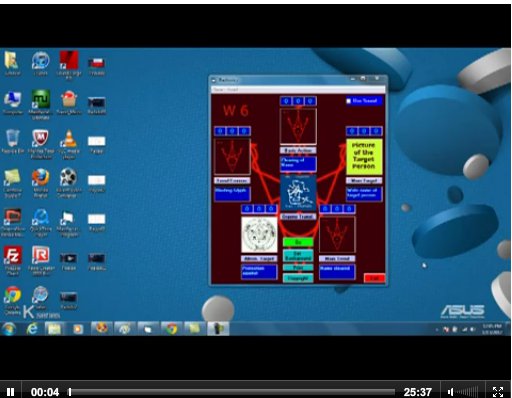The width and height of the screenshot is (512, 398).
Task: Open the VLC media player desktop icon
Action: tap(69, 144)
